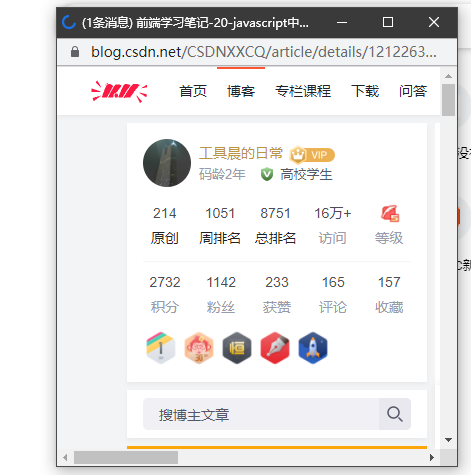Click the 157 收藏 count

(x=389, y=295)
